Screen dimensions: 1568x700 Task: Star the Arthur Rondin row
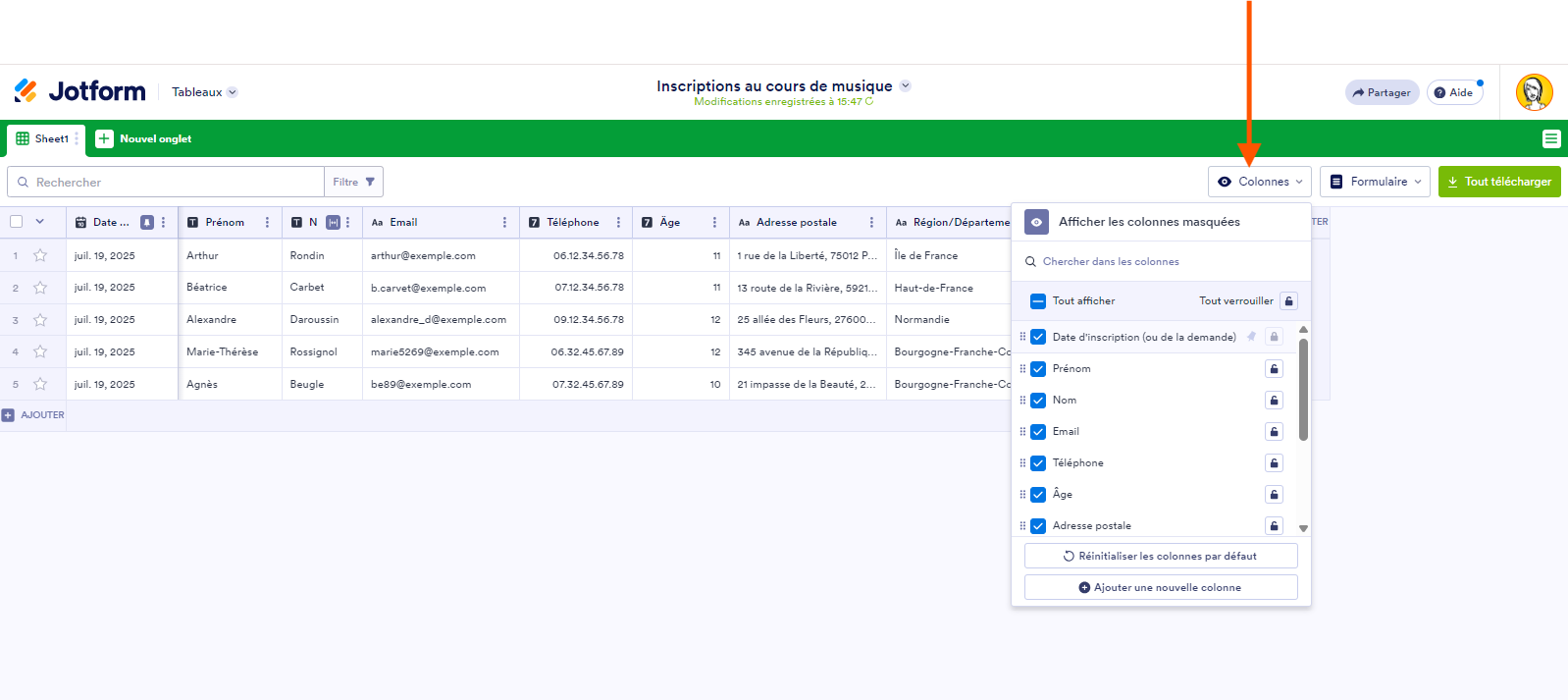[x=40, y=255]
